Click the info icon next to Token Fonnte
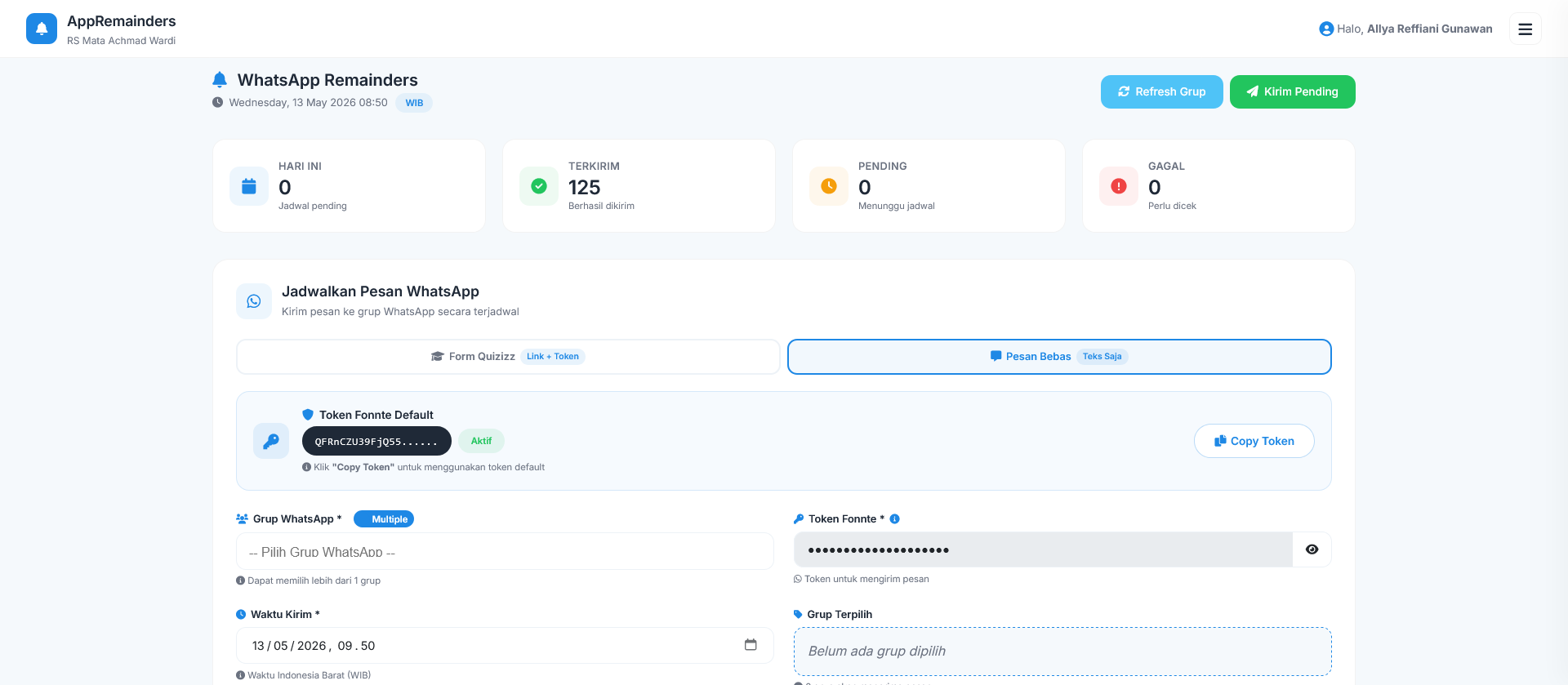This screenshot has width=1568, height=685. tap(895, 519)
